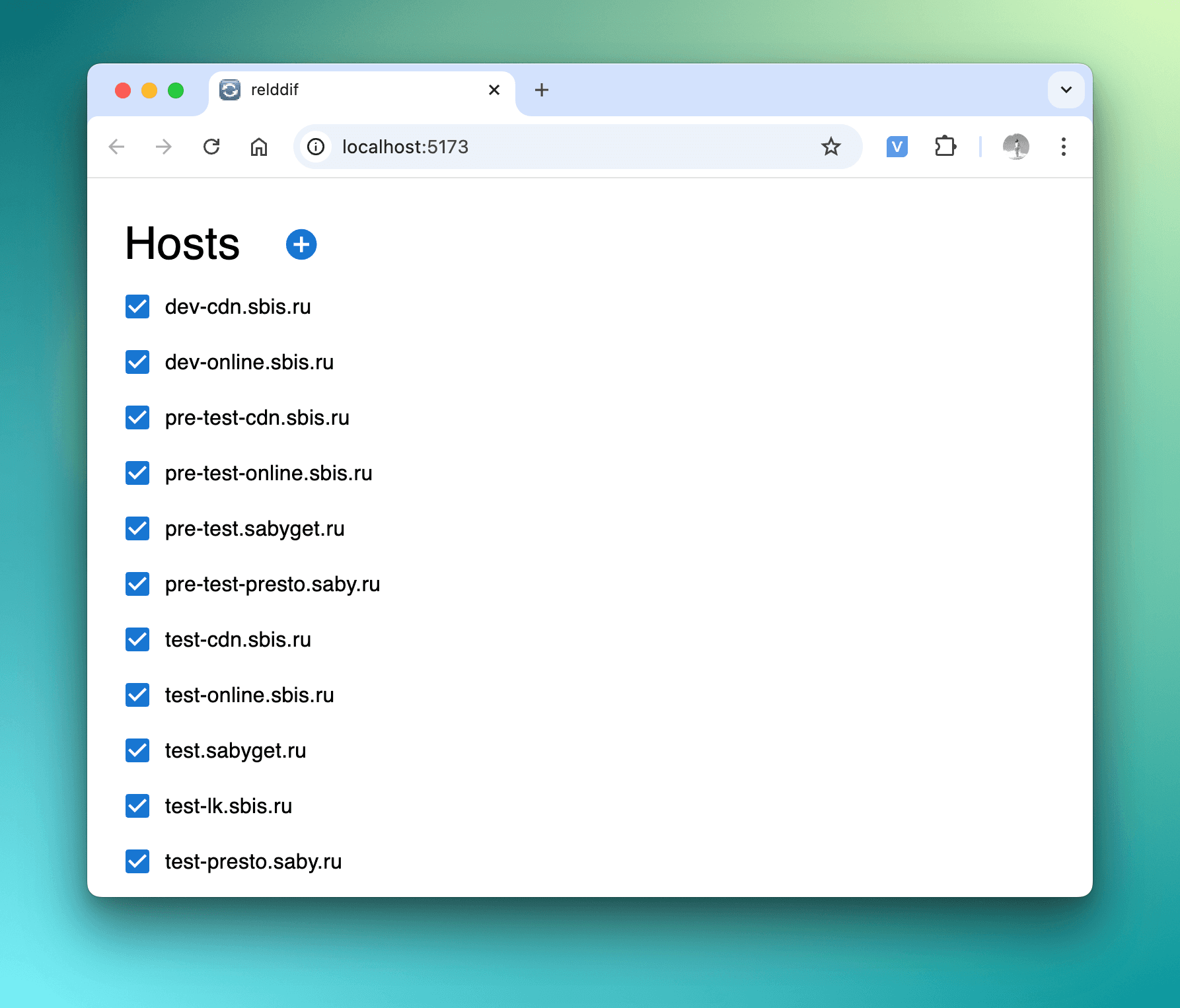The image size is (1180, 1008).
Task: Uncheck the test-cdn.sbis.ru checkbox
Action: point(137,639)
